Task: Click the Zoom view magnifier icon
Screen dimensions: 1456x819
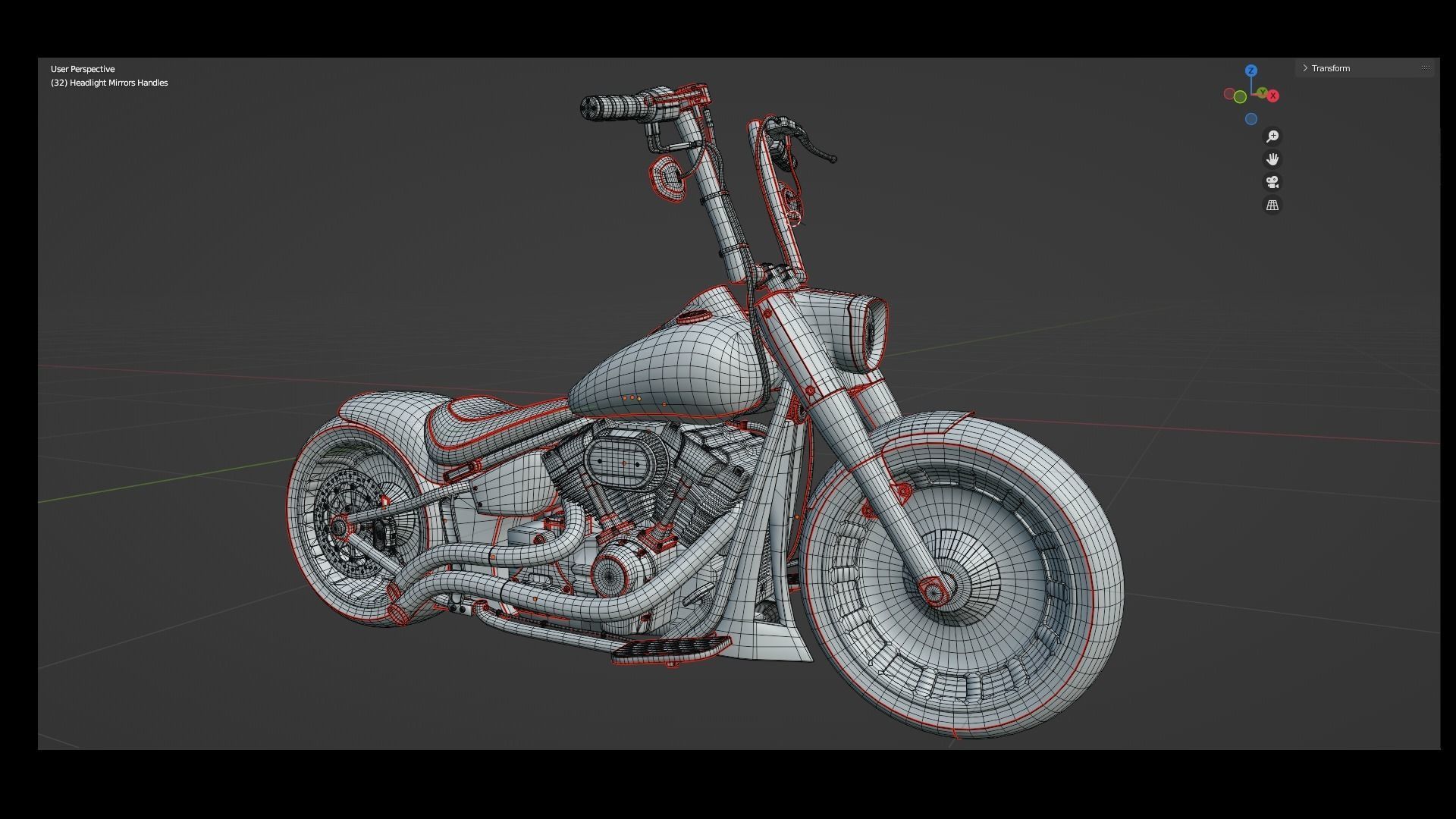Action: pos(1272,136)
